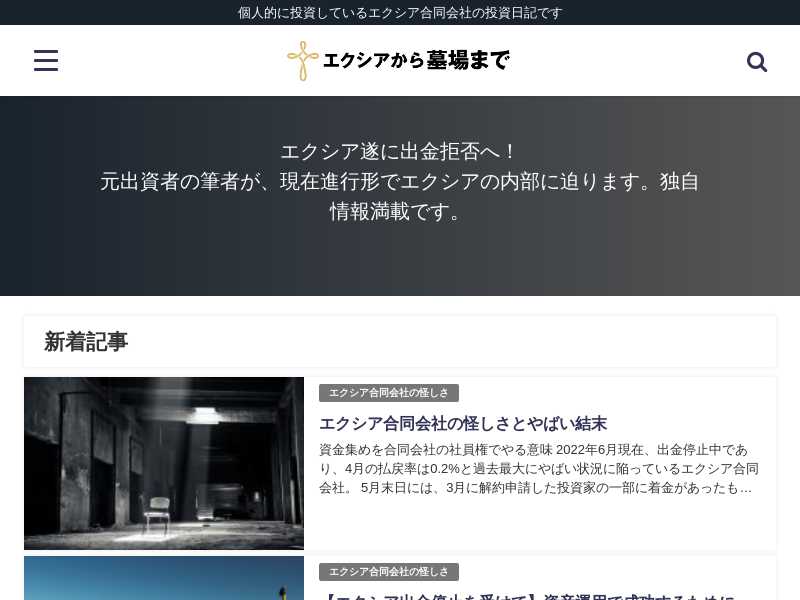Screen dimensions: 800x600
Task: Open the 【エクシア出金停止を受けて】 article title
Action: coord(527,596)
